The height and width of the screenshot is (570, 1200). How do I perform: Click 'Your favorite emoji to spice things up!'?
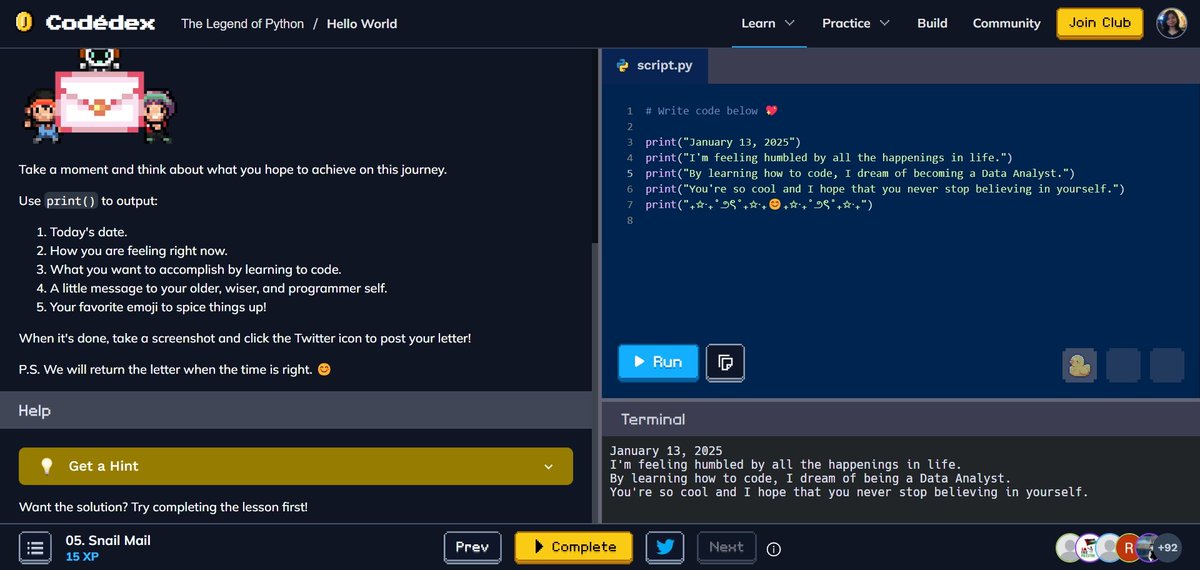pos(158,307)
